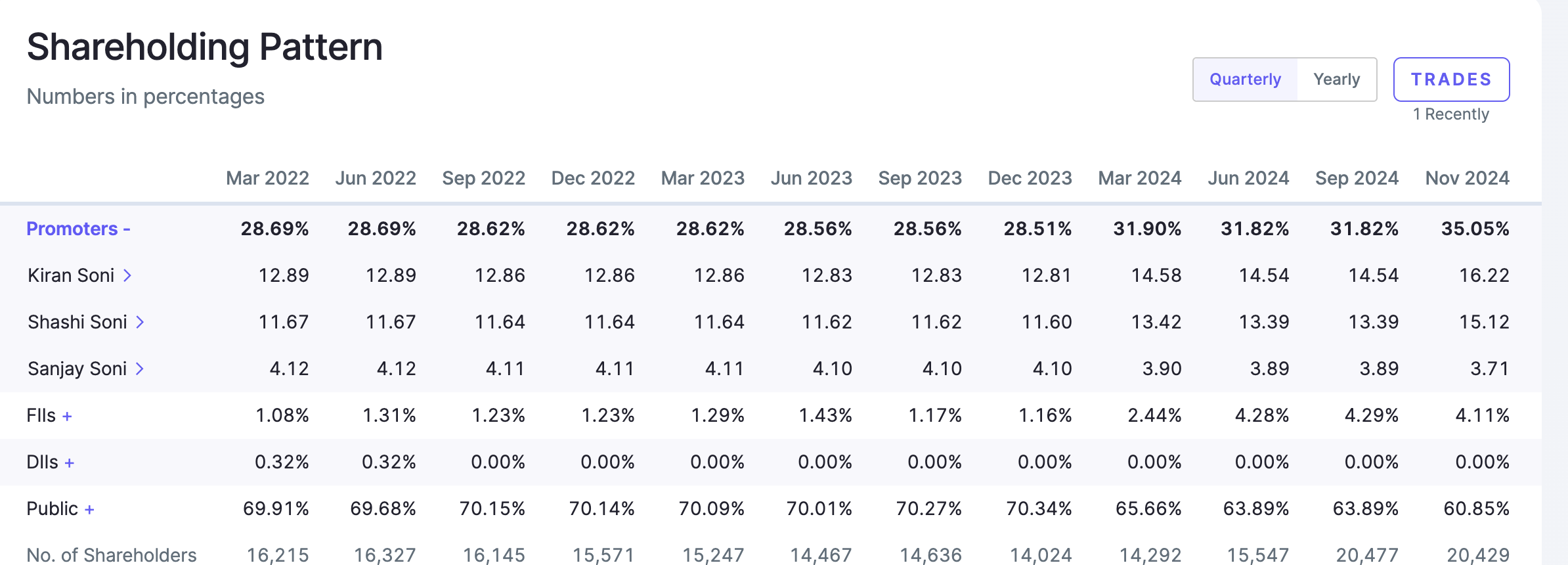Switch to Yearly shareholding view

tap(1336, 79)
